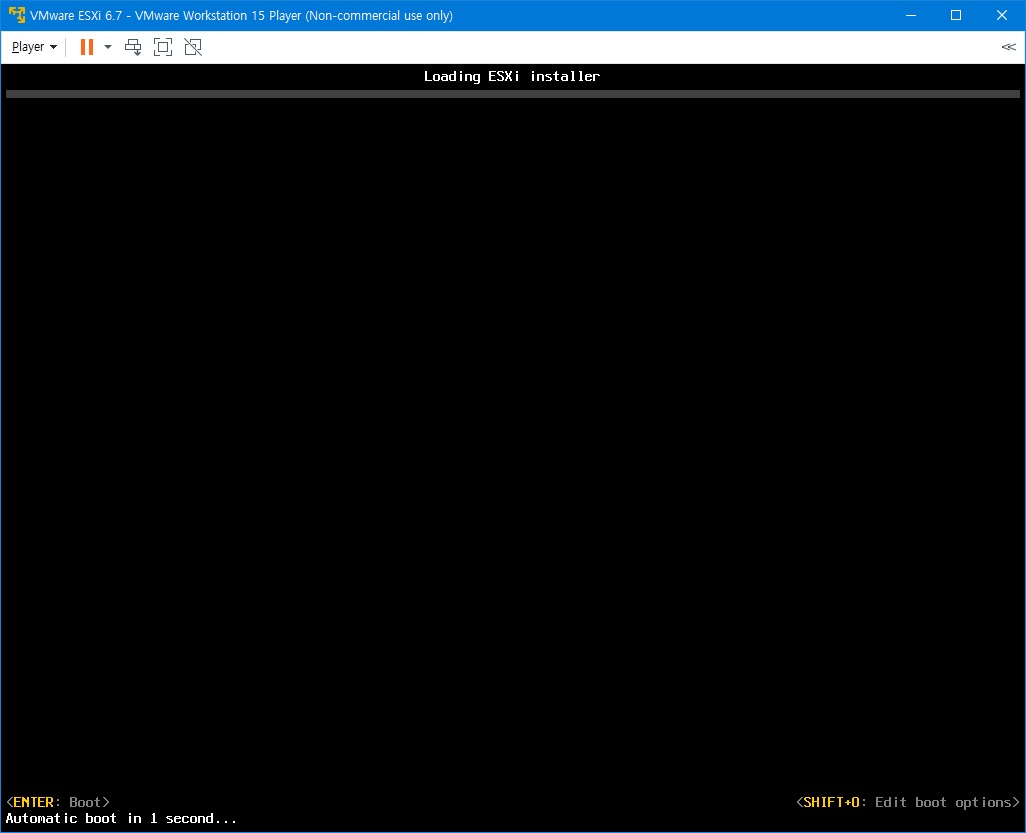Screen dimensions: 1026x833
Task: Expand the power options dropdown arrow
Action: coord(108,47)
